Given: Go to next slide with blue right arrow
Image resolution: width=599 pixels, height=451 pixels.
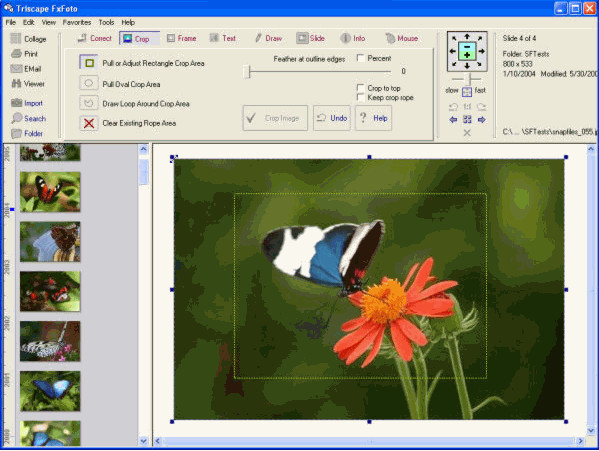Looking at the screenshot, I should pos(482,120).
